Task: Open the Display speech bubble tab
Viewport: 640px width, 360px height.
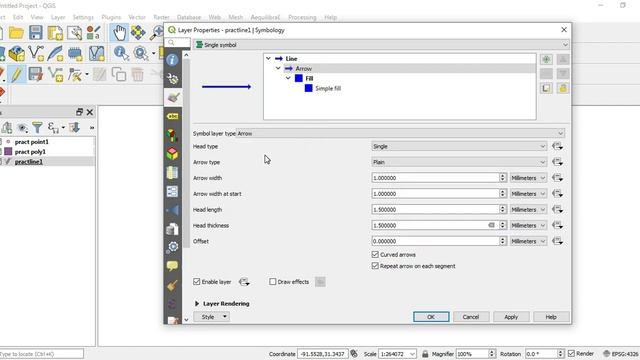Action: tap(173, 266)
